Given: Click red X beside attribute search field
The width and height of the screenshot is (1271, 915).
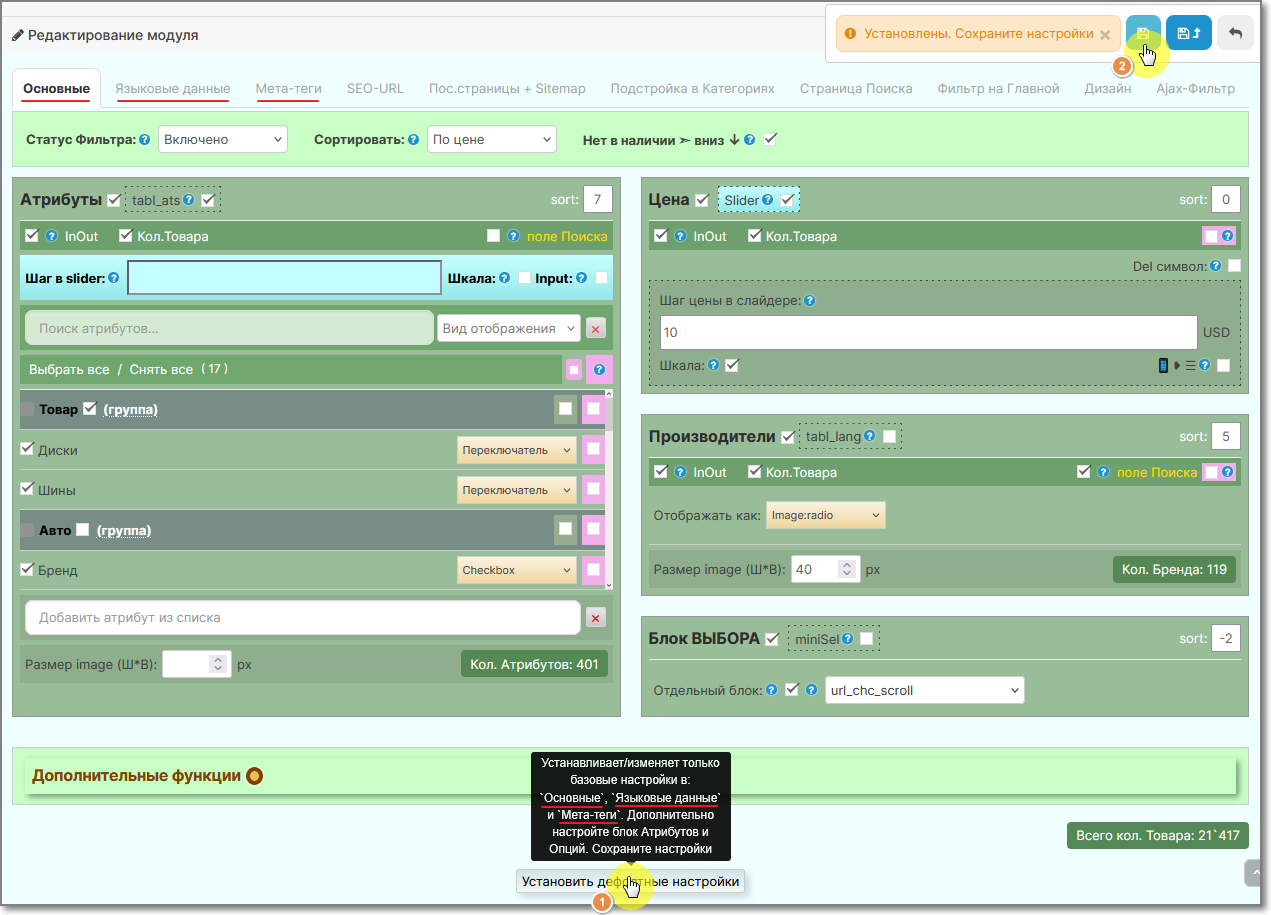Looking at the screenshot, I should [x=595, y=328].
